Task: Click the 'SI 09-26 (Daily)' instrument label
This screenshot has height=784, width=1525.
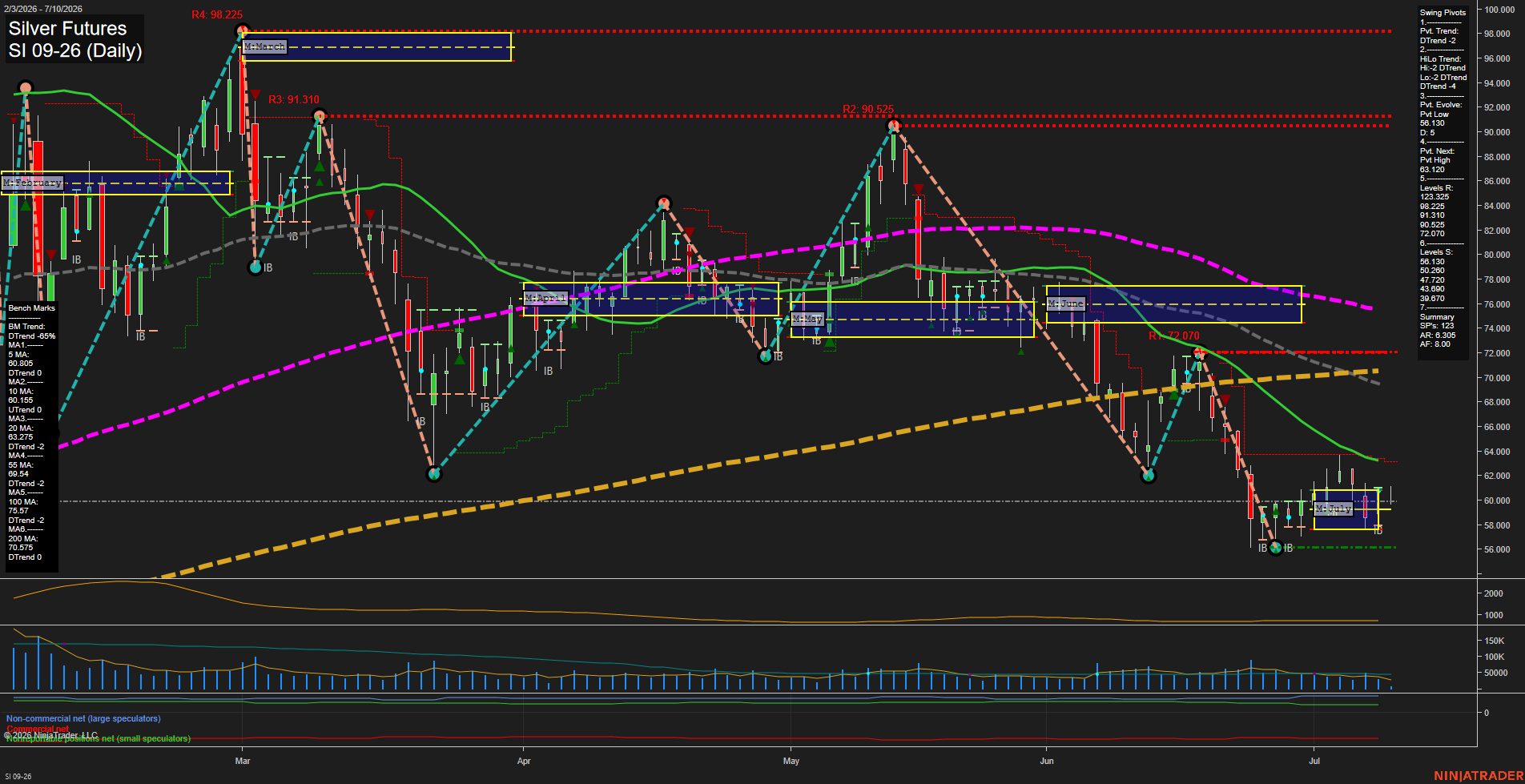Action: coord(75,51)
